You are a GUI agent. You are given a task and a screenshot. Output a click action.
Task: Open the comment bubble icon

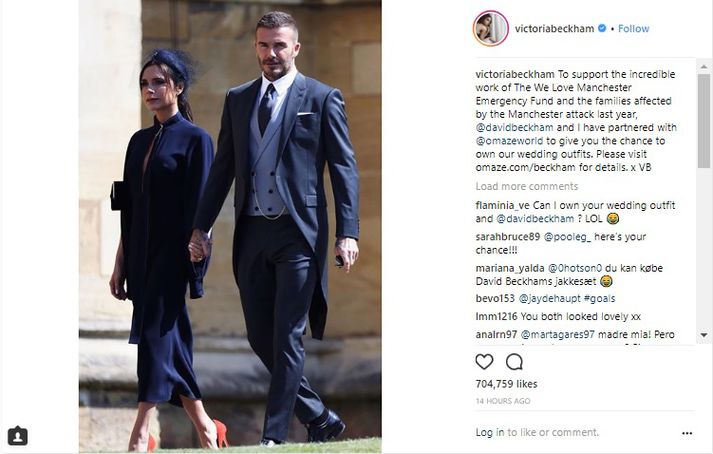click(514, 362)
